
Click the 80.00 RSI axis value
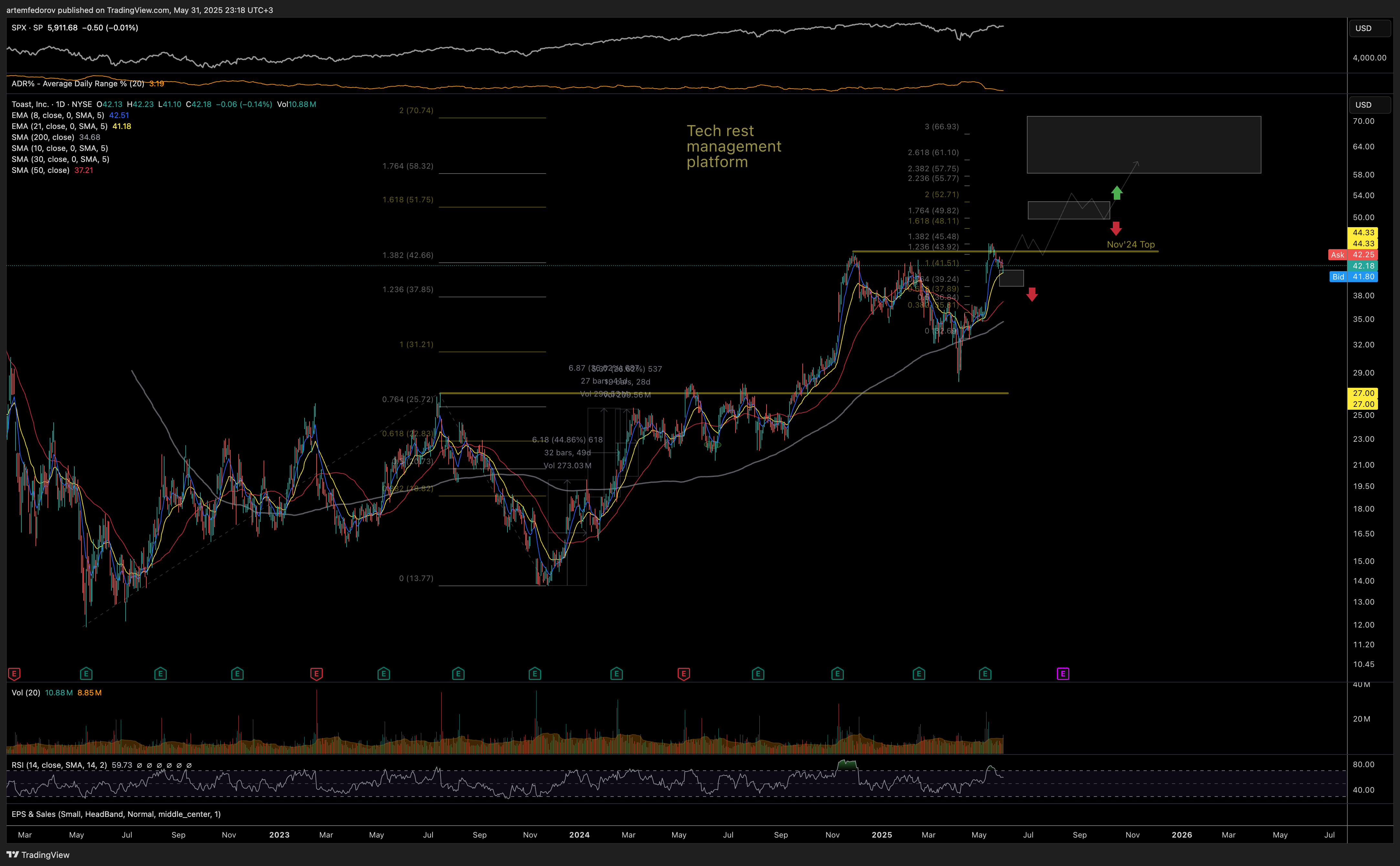tap(1363, 765)
